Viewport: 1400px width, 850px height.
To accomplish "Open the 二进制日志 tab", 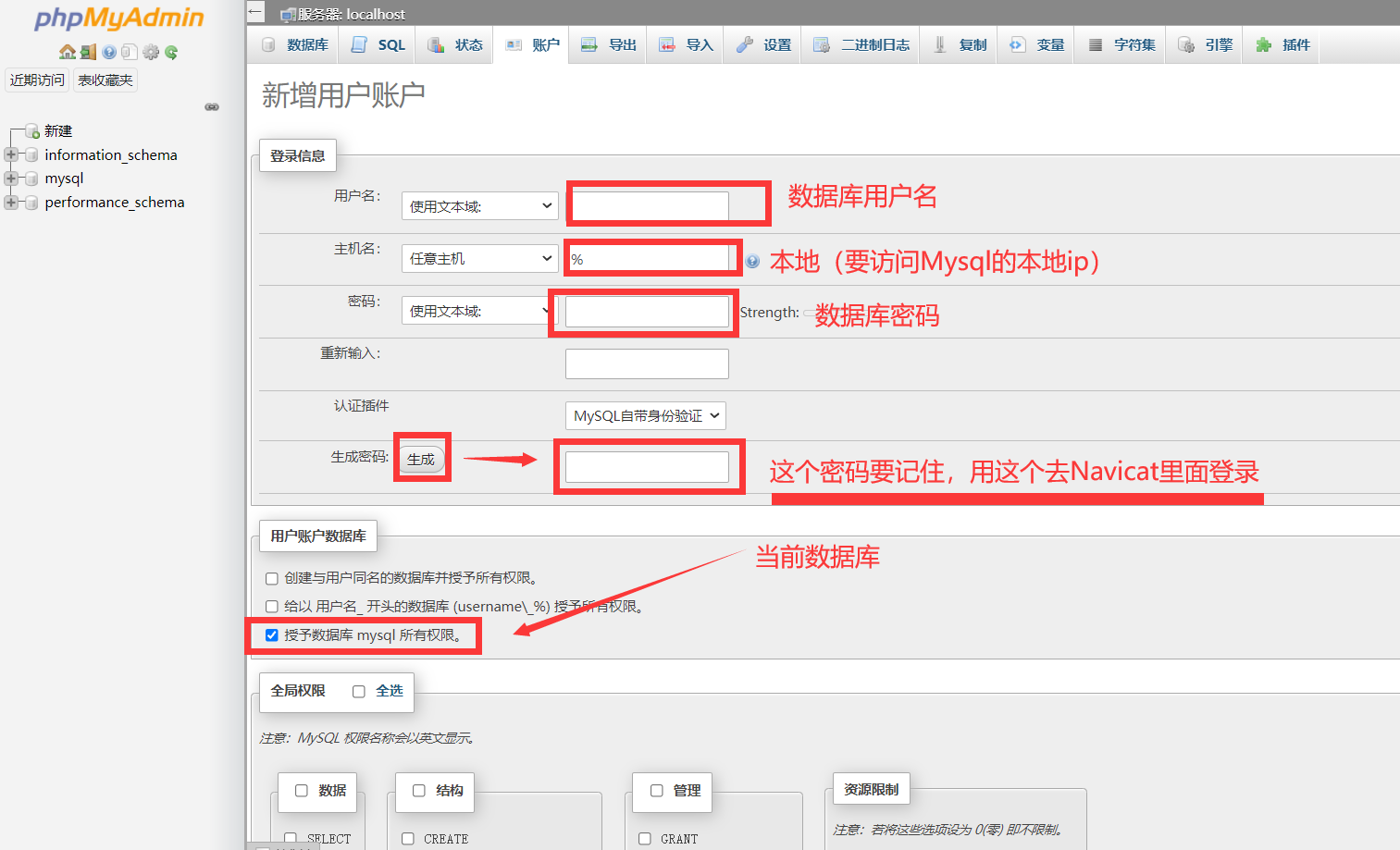I will tap(861, 44).
